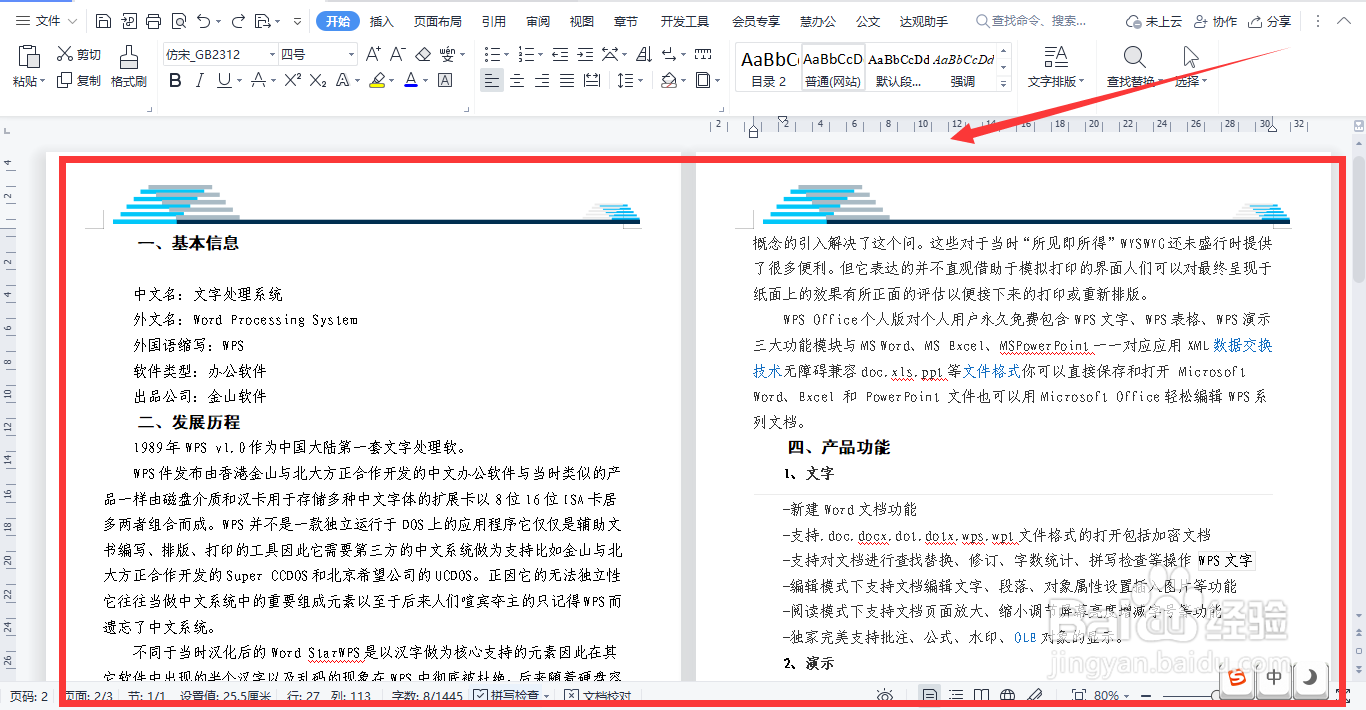1366x710 pixels.
Task: Increase font size with A+ icon
Action: pyautogui.click(x=373, y=55)
